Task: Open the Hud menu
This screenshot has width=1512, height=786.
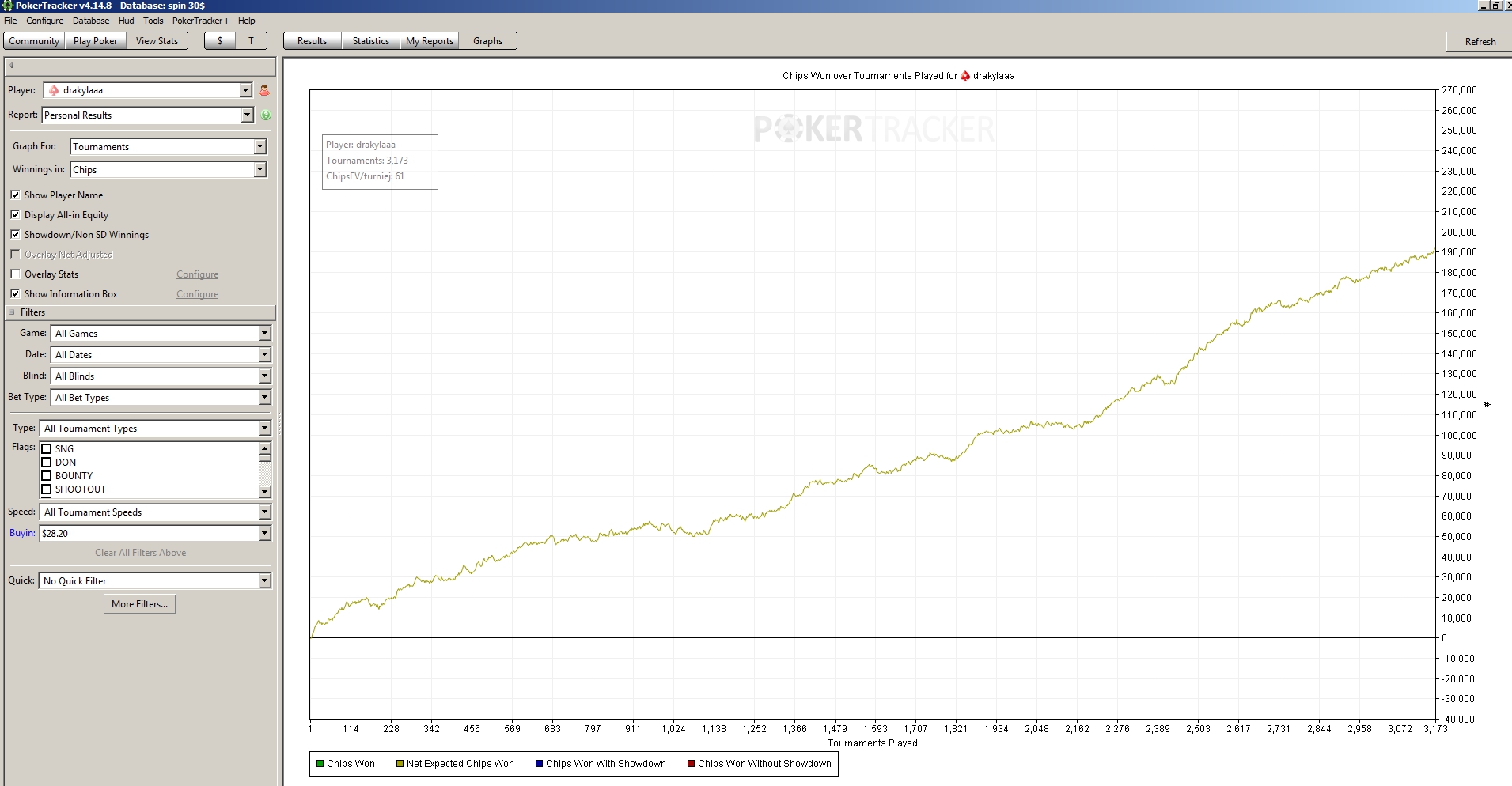Action: (x=127, y=21)
